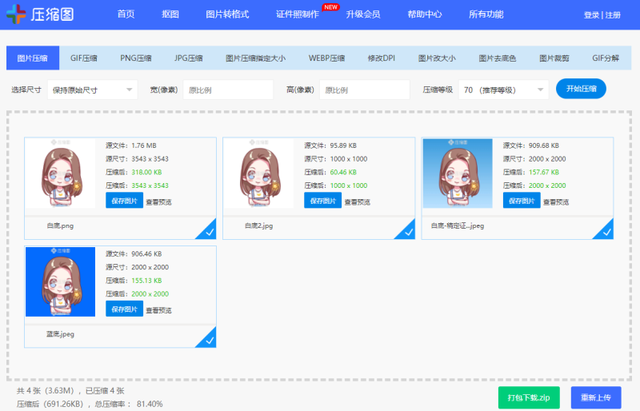Viewport: 640px width, 411px height.
Task: Expand the 压缩等级 70 dropdown
Action: point(503,90)
